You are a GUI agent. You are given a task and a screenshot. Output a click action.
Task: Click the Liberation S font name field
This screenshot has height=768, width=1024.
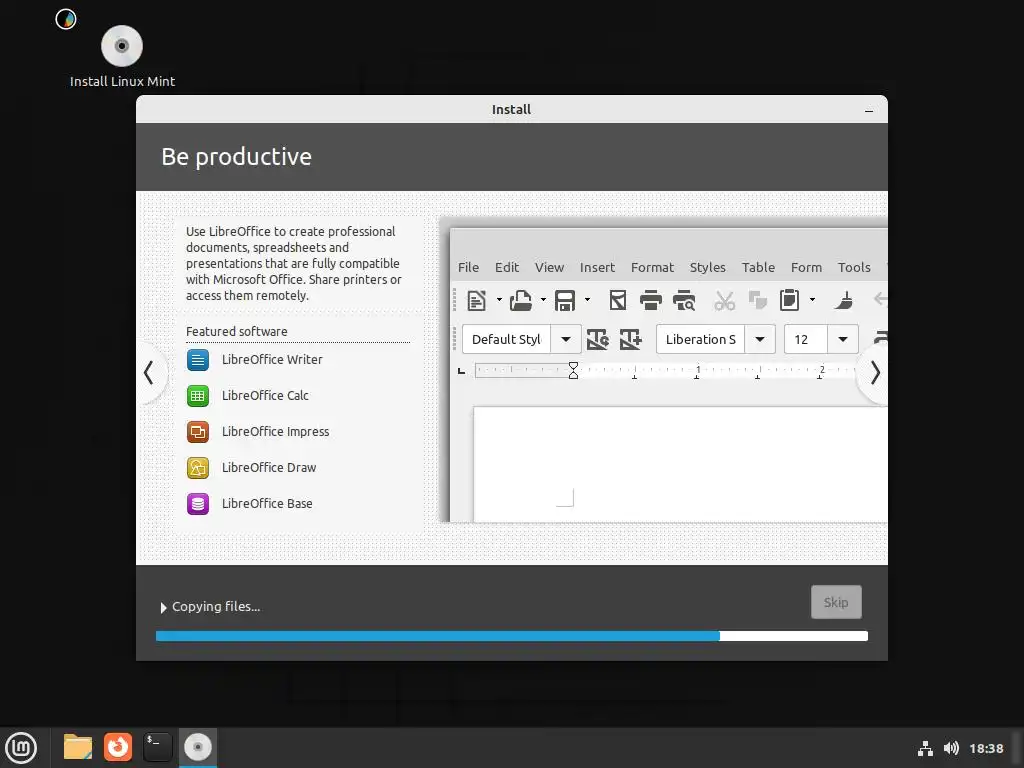tap(700, 340)
